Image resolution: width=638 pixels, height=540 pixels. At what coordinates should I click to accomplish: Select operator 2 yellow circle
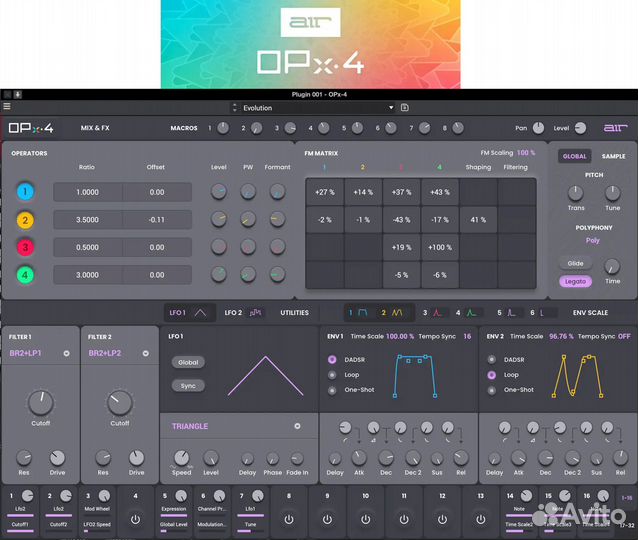pyautogui.click(x=25, y=220)
